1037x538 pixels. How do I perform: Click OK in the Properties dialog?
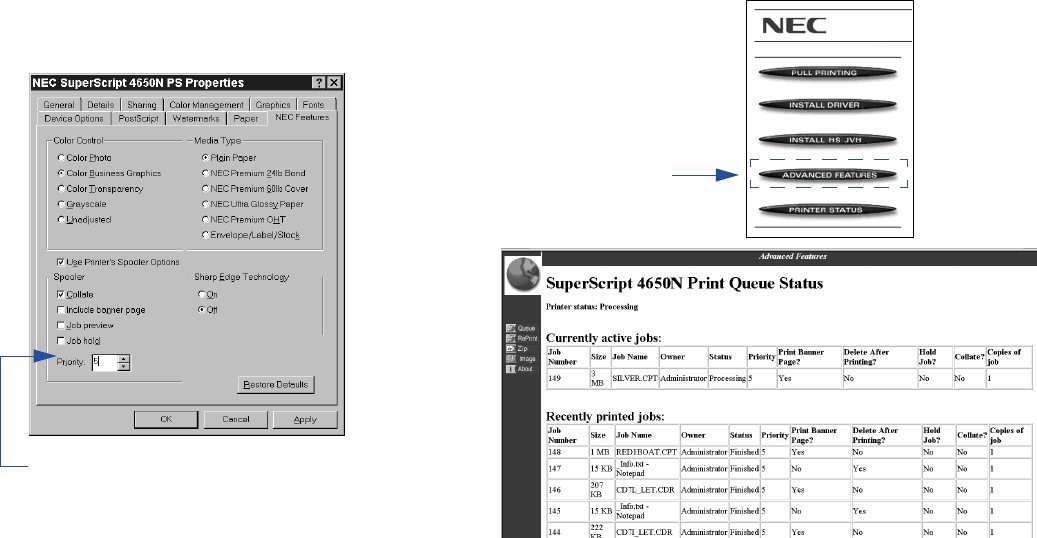coord(166,420)
